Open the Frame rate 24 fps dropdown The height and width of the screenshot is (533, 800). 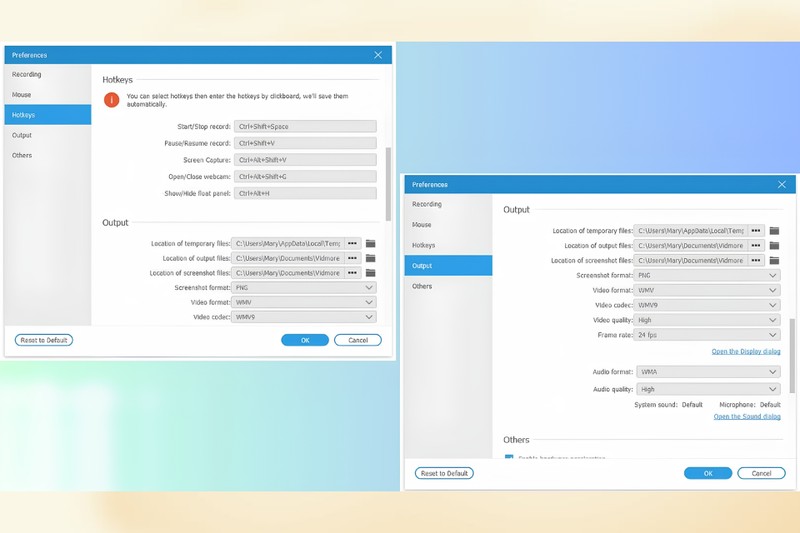tap(707, 335)
